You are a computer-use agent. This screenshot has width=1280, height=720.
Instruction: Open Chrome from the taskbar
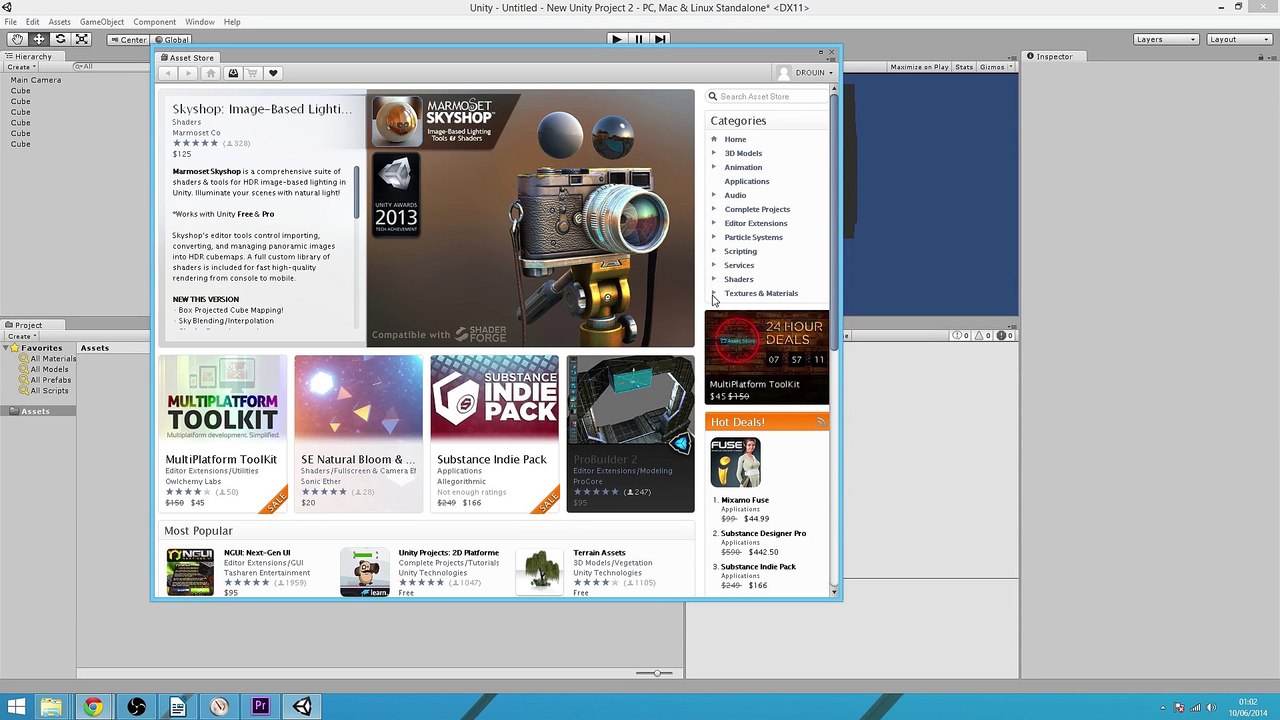(x=93, y=707)
